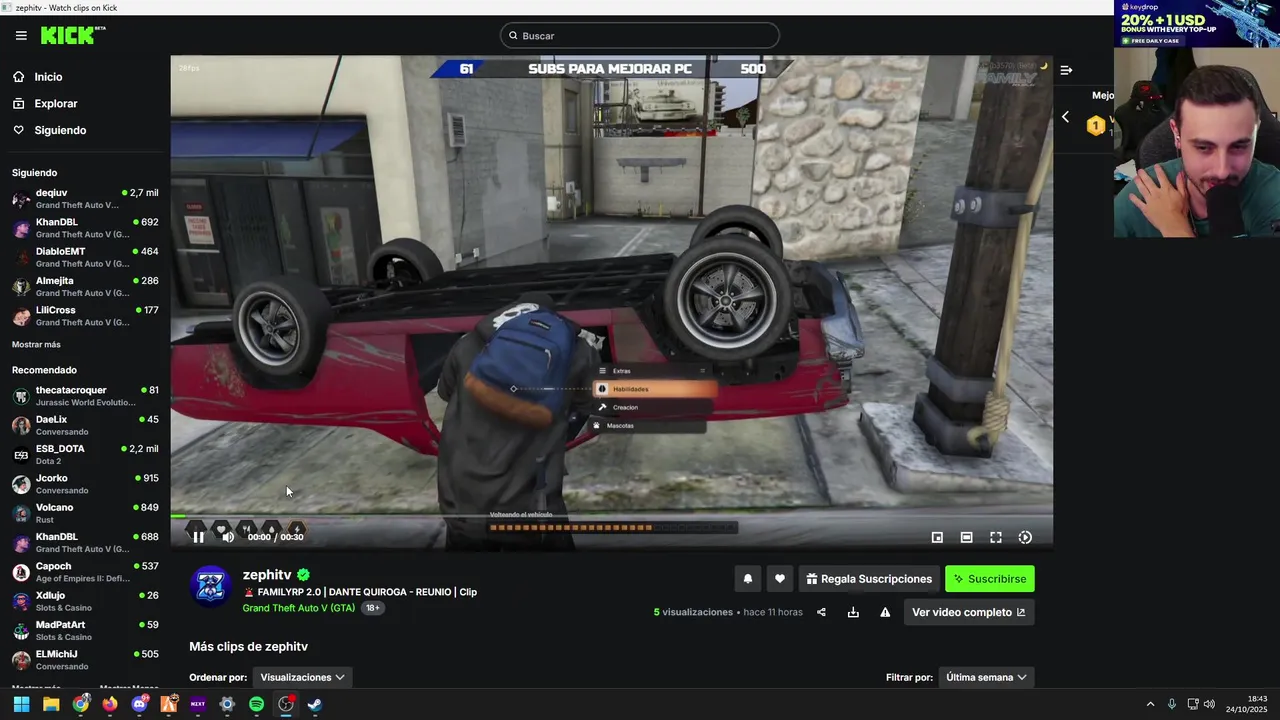Viewport: 1280px width, 720px height.
Task: Focus the Buscar search field
Action: tap(640, 36)
